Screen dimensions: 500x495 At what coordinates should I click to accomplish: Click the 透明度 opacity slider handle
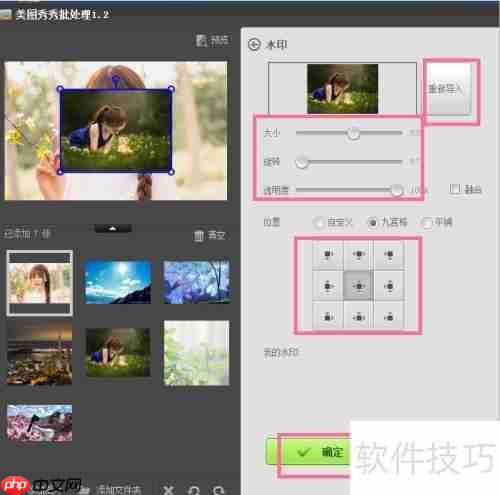(x=396, y=190)
